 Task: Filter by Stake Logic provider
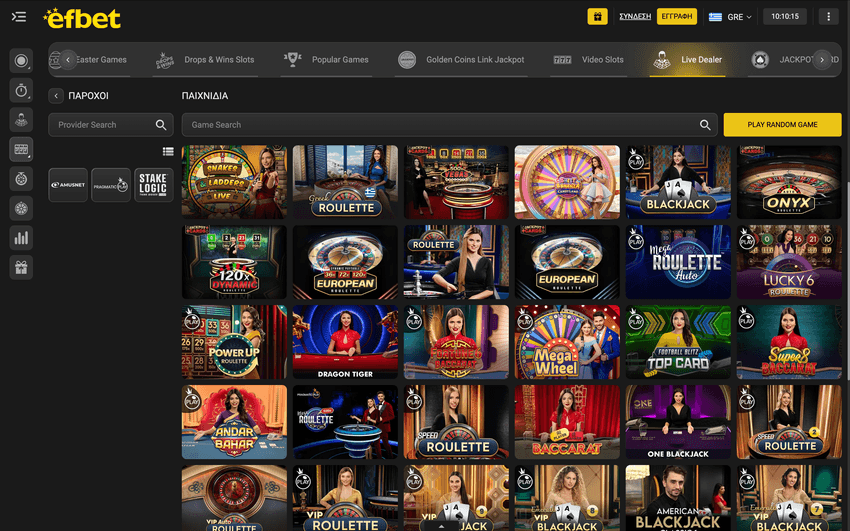(154, 185)
